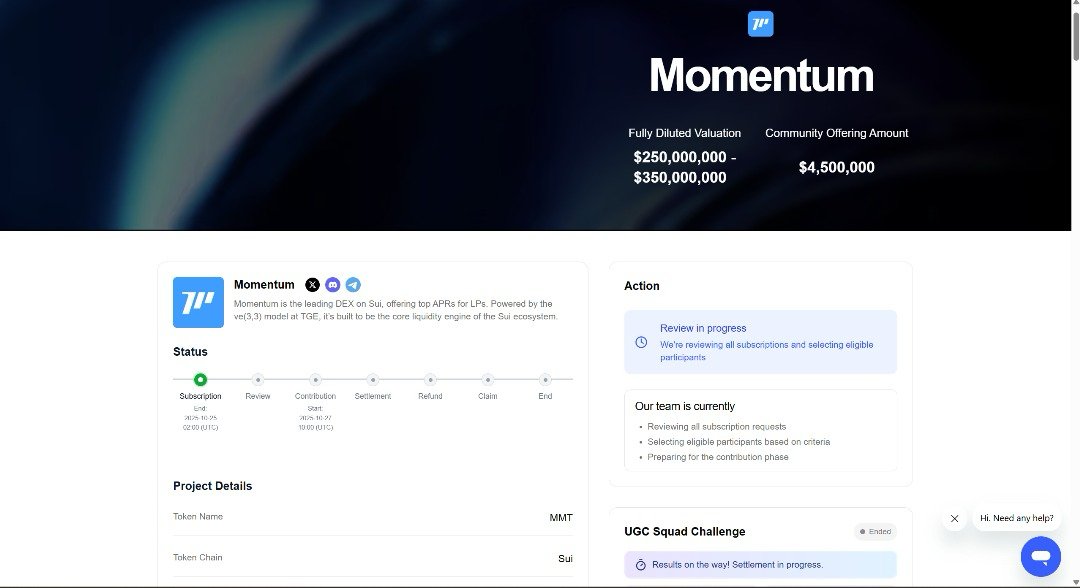Viewport: 1080px width, 588px height.
Task: Click the Momentum project logo tile
Action: 198,302
